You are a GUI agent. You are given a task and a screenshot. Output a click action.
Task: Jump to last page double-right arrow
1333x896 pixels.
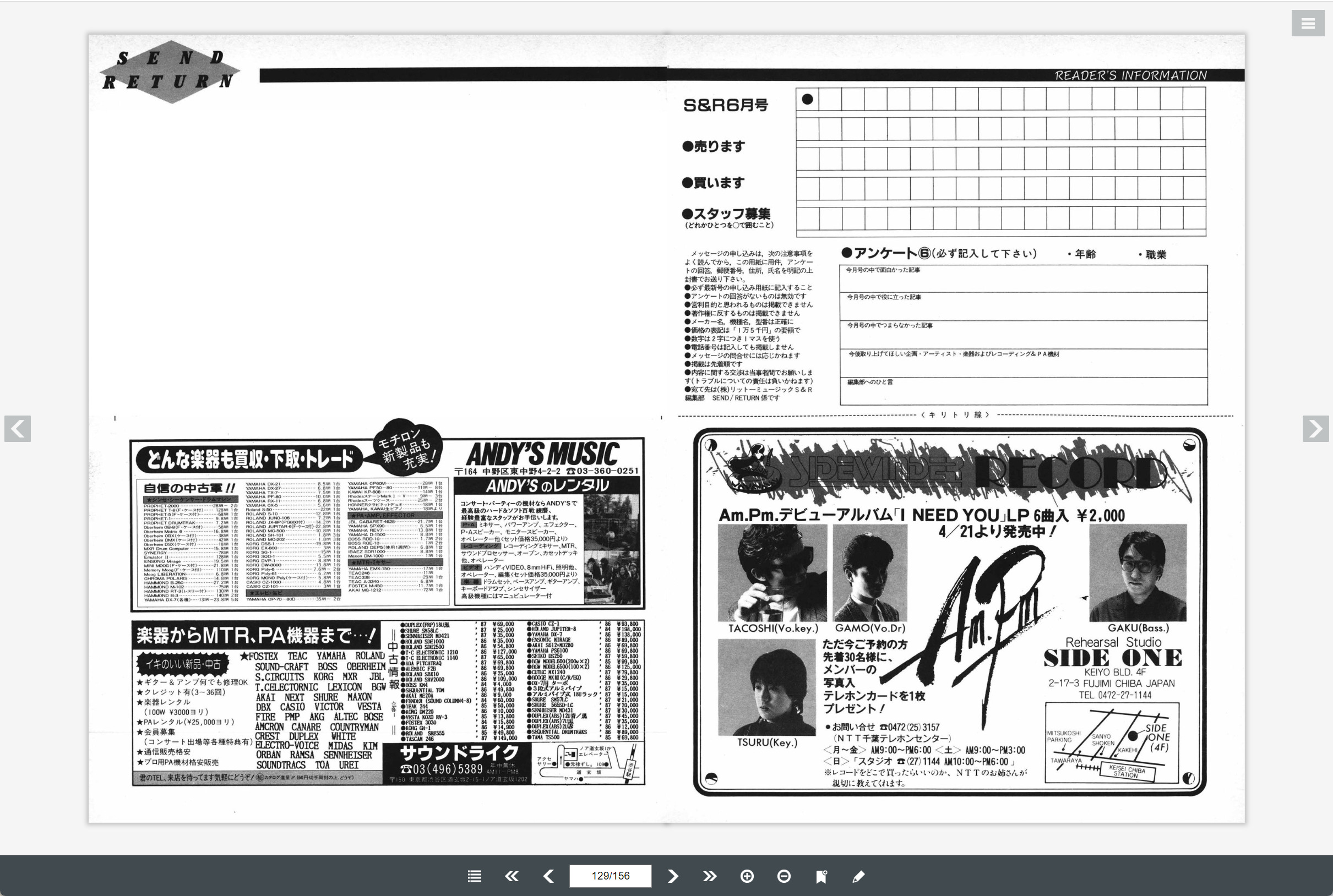pos(710,876)
